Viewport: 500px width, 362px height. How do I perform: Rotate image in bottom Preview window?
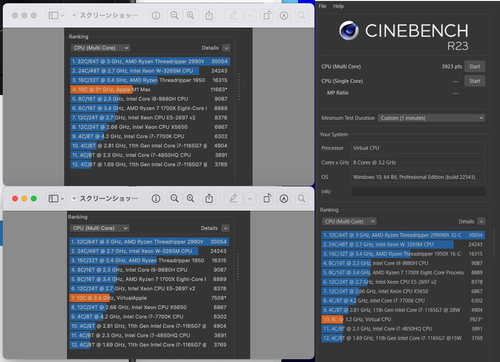point(267,199)
